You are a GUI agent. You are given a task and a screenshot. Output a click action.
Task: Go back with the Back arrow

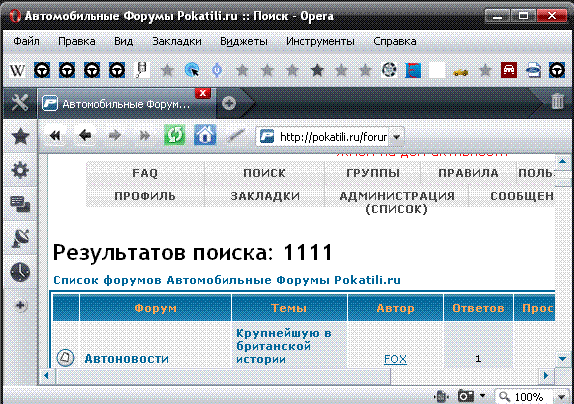(85, 136)
